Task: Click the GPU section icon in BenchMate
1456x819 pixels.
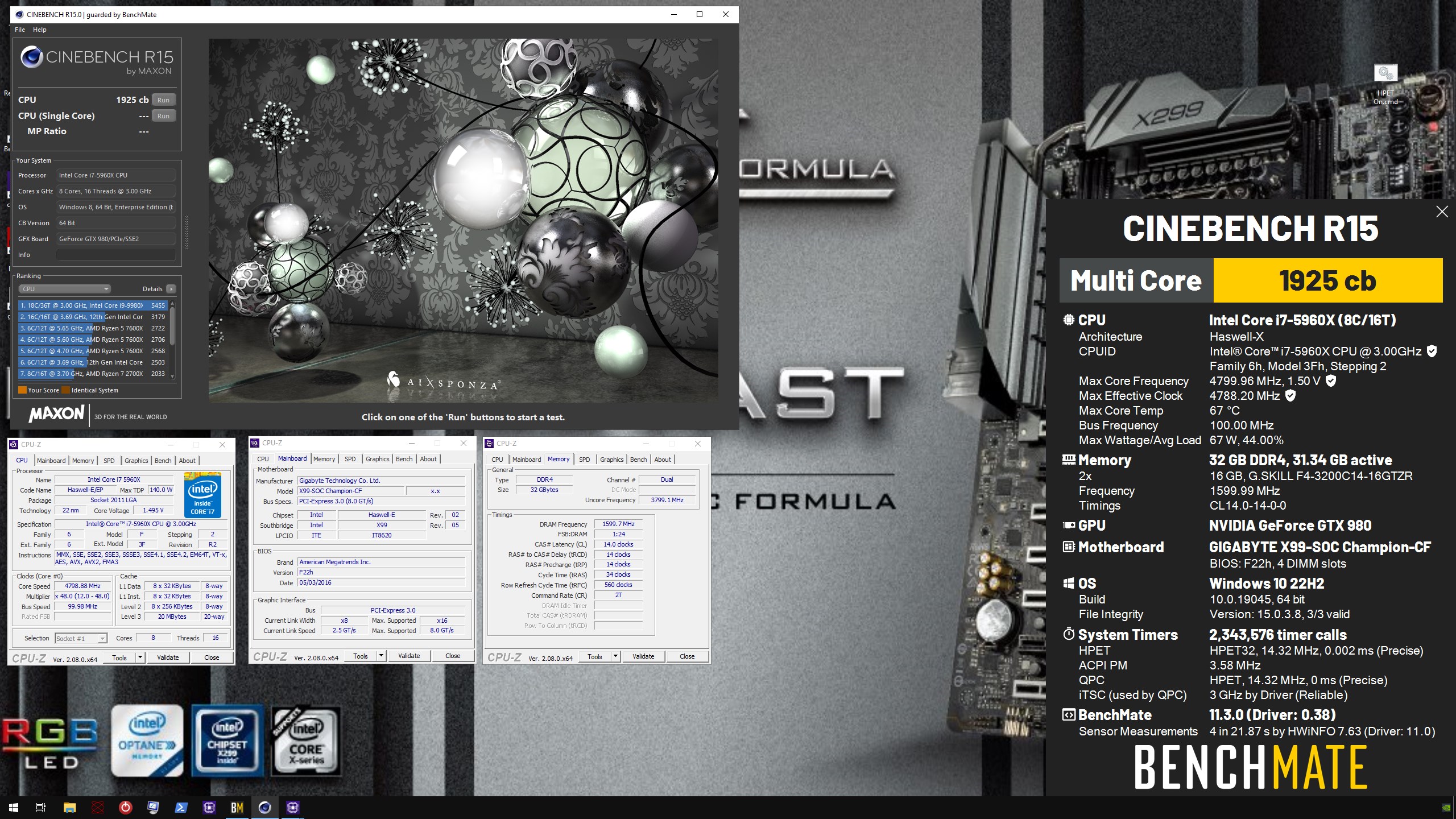Action: coord(1069,525)
